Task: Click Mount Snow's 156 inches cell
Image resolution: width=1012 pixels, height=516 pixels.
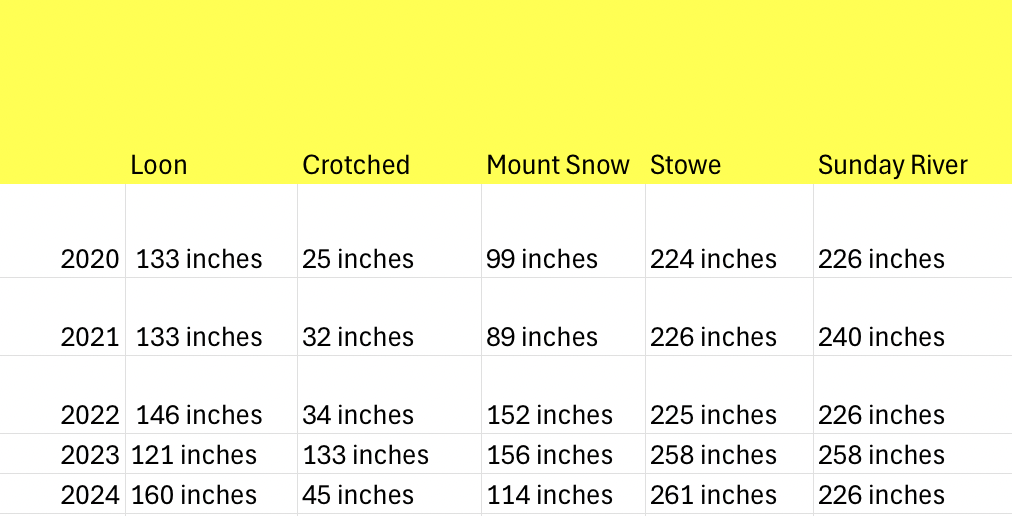Action: tap(550, 455)
